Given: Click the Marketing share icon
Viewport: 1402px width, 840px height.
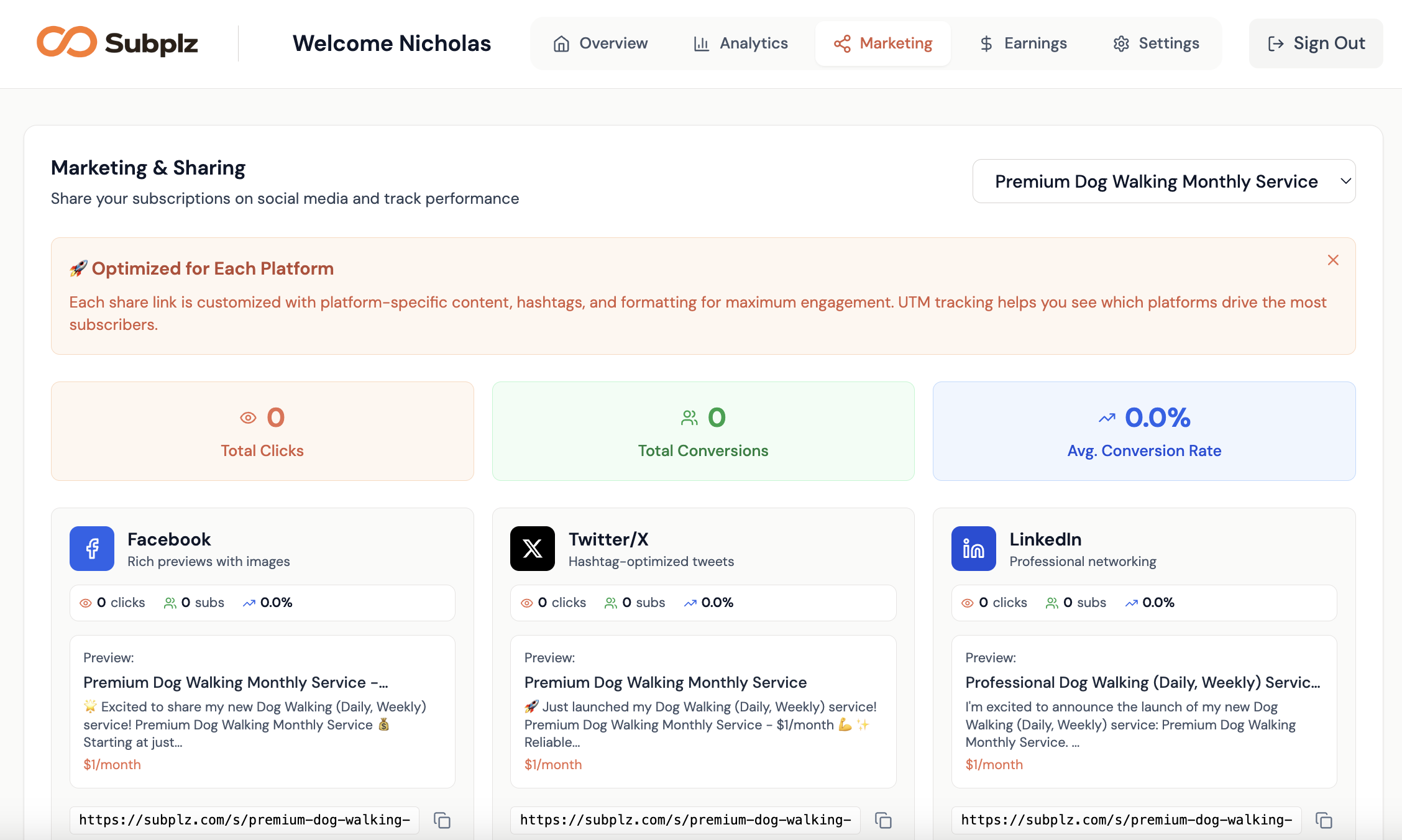Looking at the screenshot, I should click(x=842, y=43).
